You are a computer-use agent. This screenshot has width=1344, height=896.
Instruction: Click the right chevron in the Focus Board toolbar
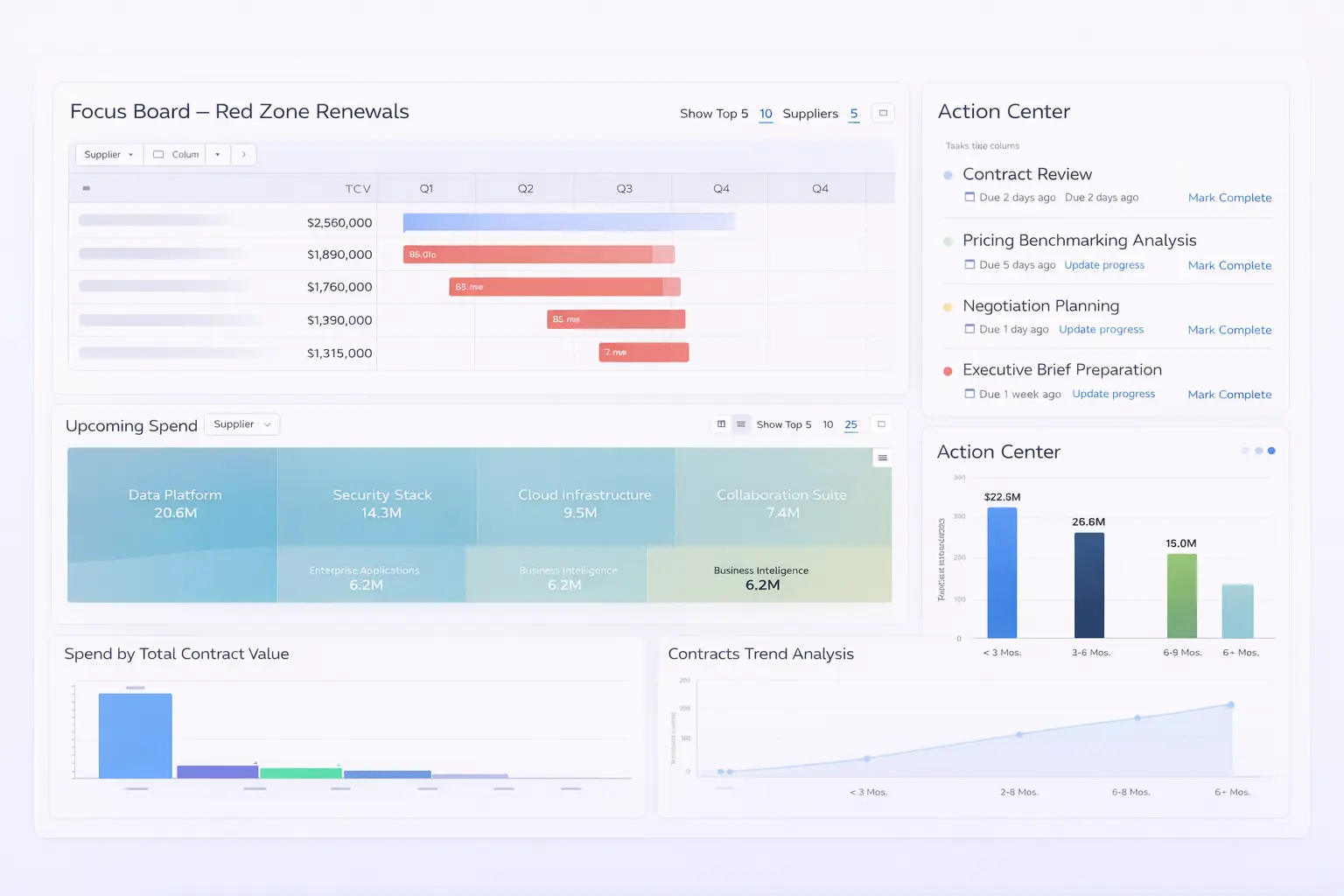click(243, 155)
